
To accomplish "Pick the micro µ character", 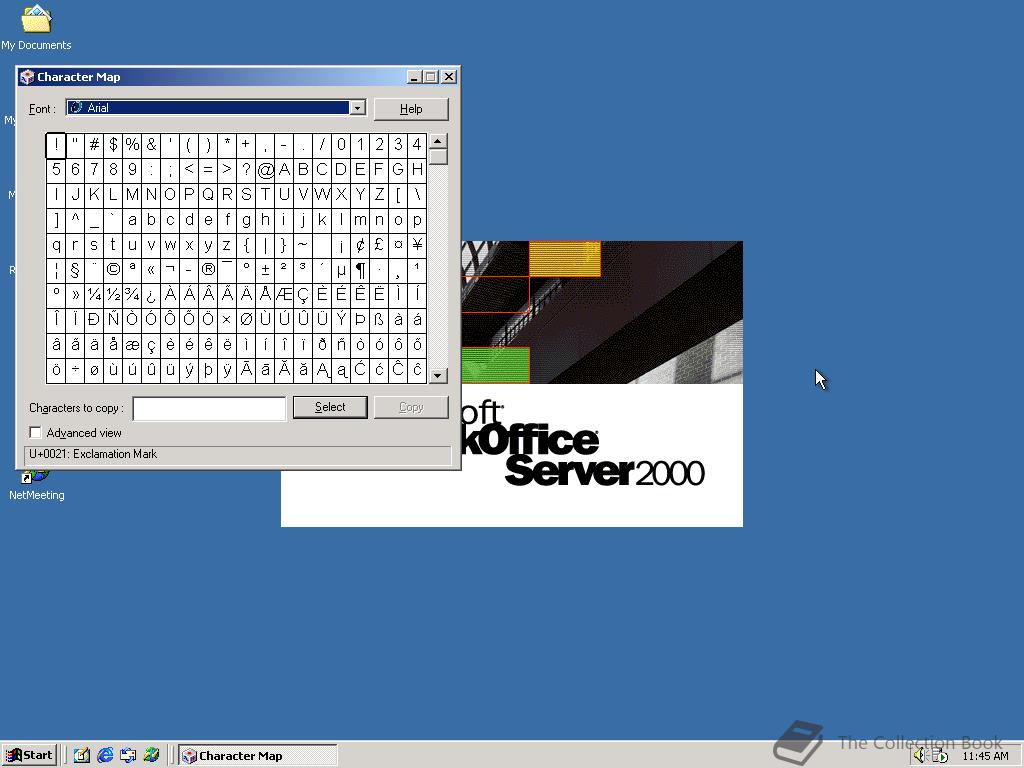I will (x=341, y=269).
